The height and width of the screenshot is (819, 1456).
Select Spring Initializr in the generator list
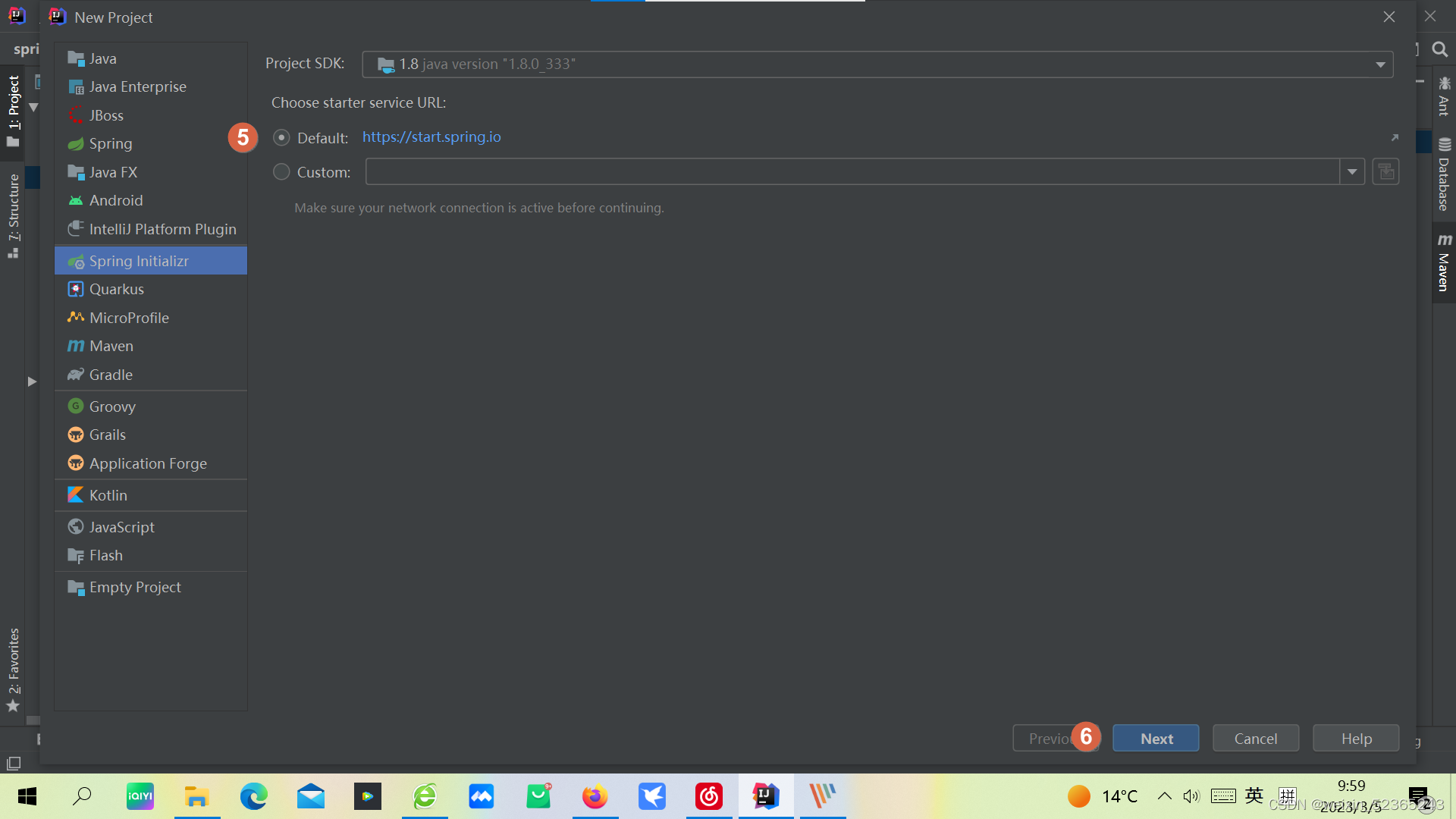click(139, 260)
